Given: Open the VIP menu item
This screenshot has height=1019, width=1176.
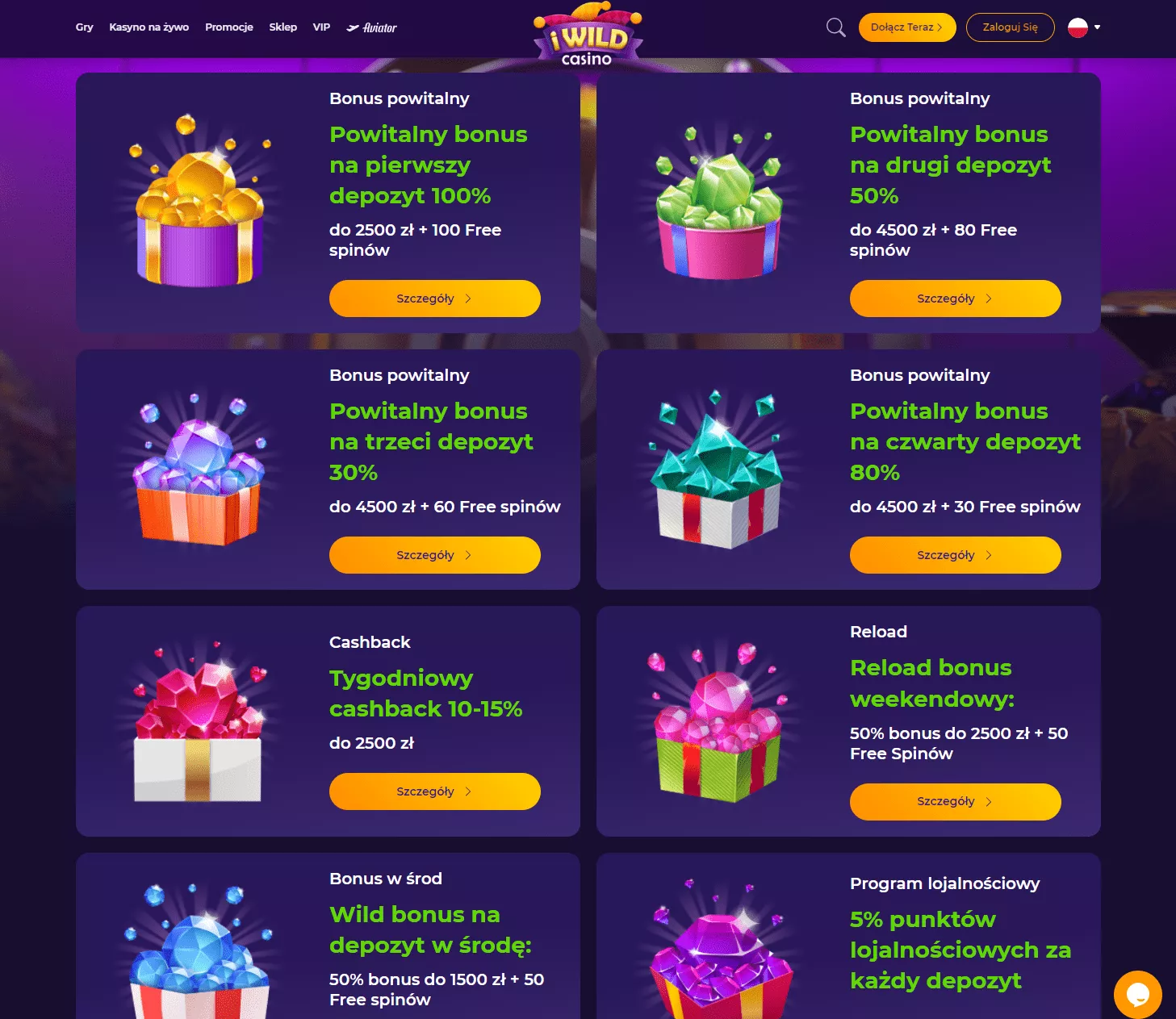Looking at the screenshot, I should [321, 27].
